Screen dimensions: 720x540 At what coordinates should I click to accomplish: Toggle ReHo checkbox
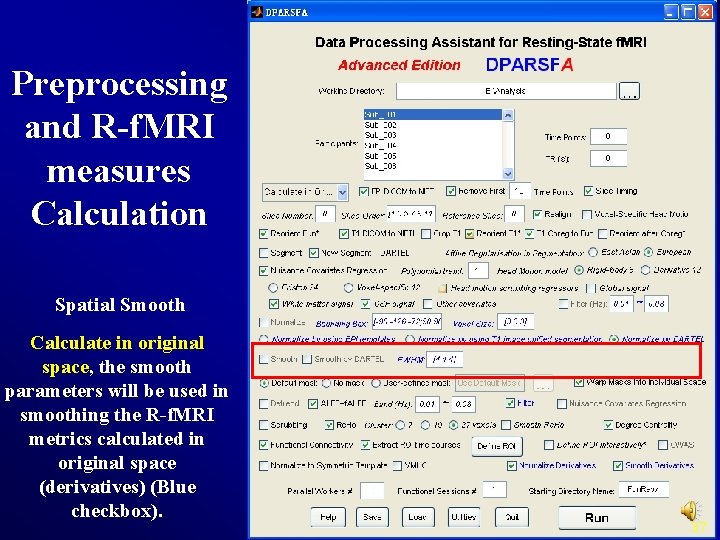click(x=329, y=425)
